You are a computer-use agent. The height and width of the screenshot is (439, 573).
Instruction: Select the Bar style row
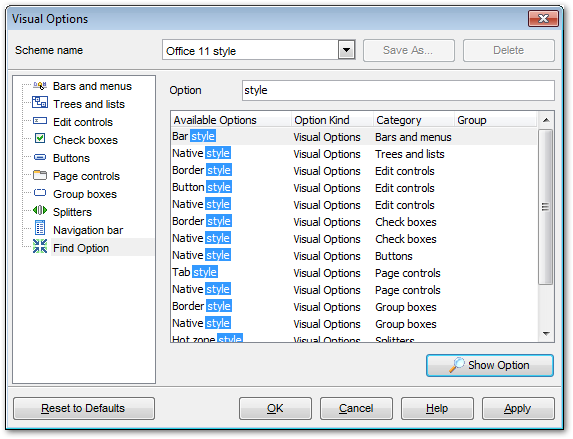(354, 137)
